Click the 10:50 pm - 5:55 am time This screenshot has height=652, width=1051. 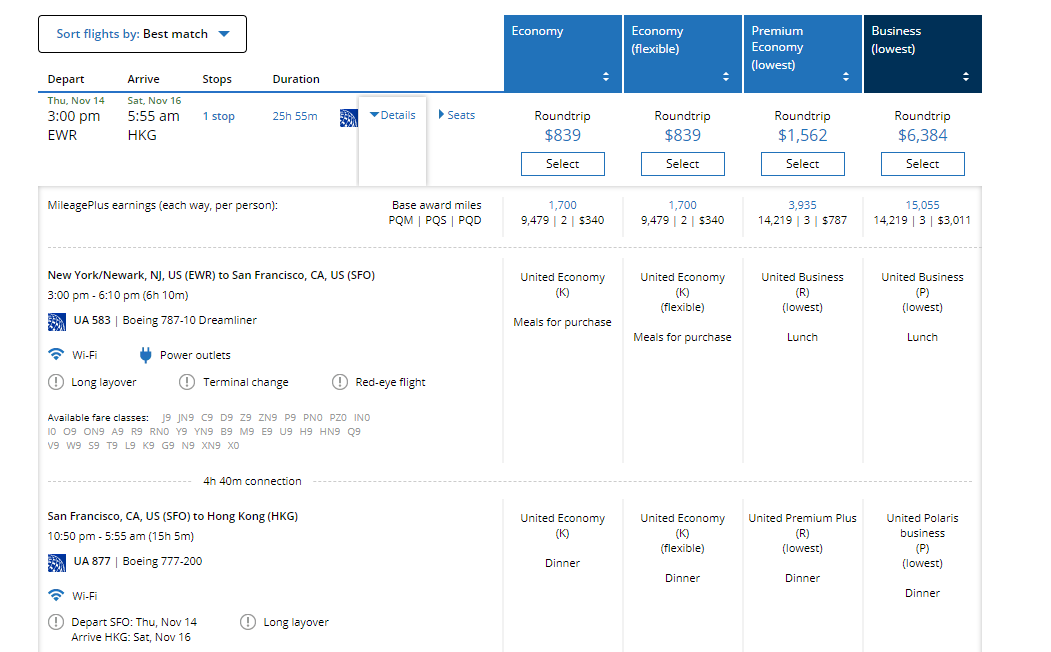[x=121, y=536]
